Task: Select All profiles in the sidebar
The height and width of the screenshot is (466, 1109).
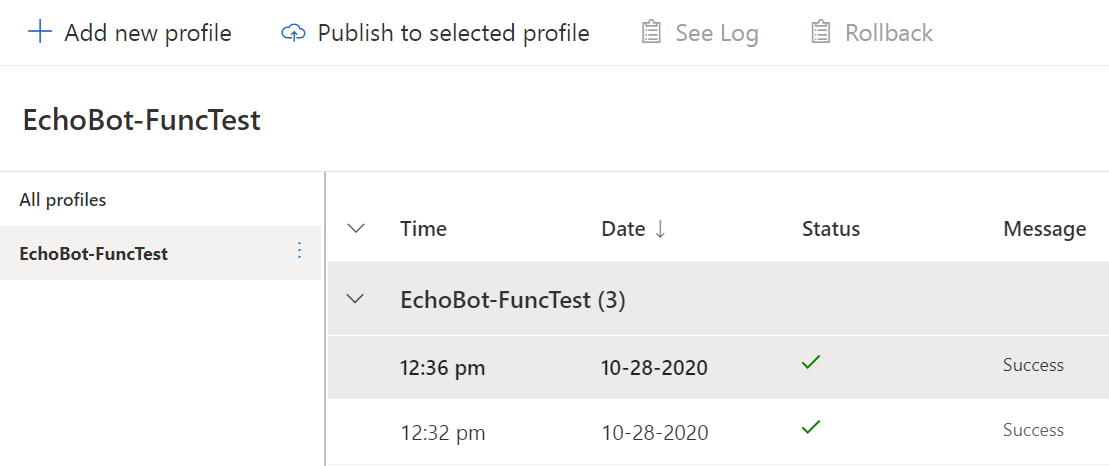Action: pyautogui.click(x=63, y=200)
